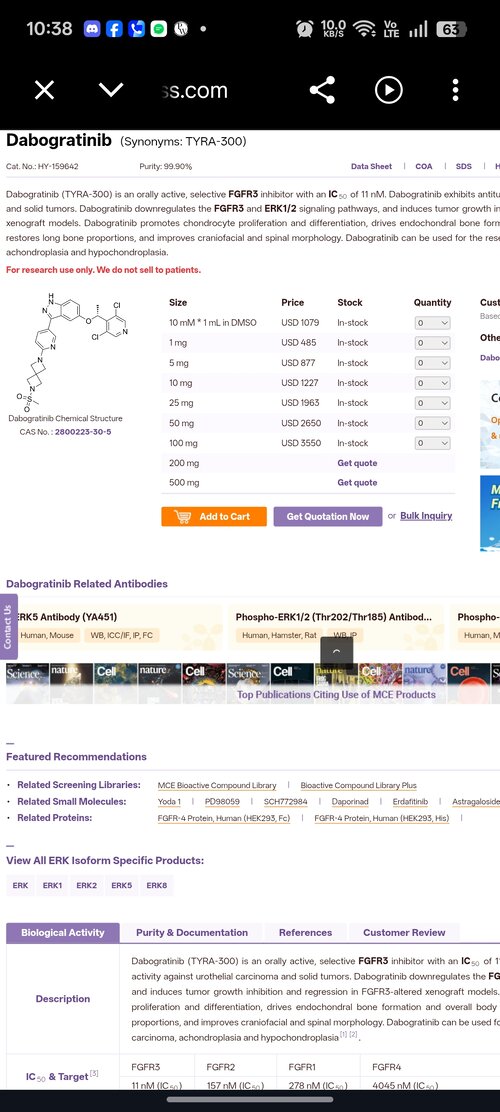This screenshot has width=500, height=1112.
Task: Tap the down chevron beside the URL
Action: (x=111, y=90)
